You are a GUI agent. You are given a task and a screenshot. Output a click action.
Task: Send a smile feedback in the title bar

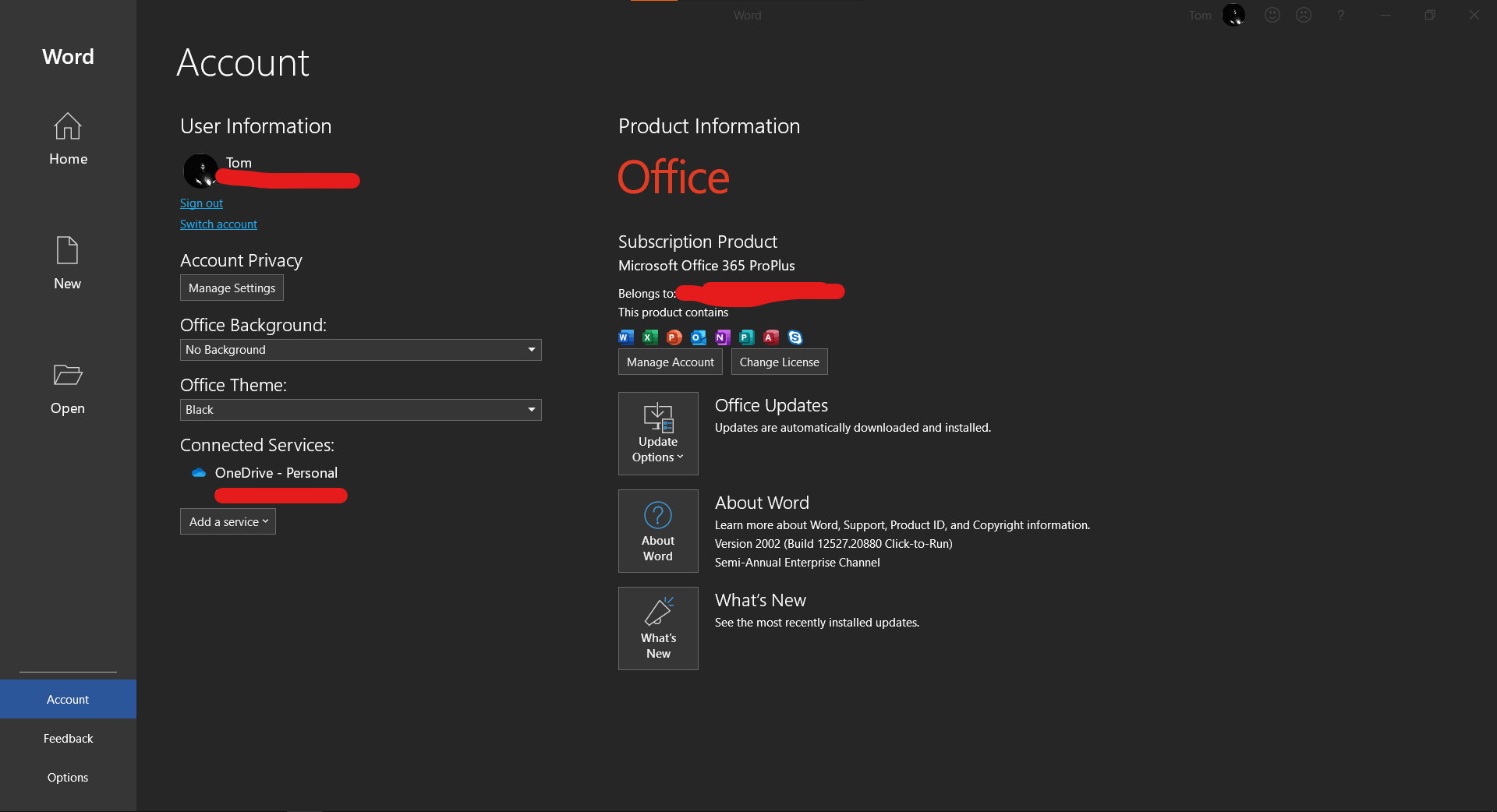1272,15
